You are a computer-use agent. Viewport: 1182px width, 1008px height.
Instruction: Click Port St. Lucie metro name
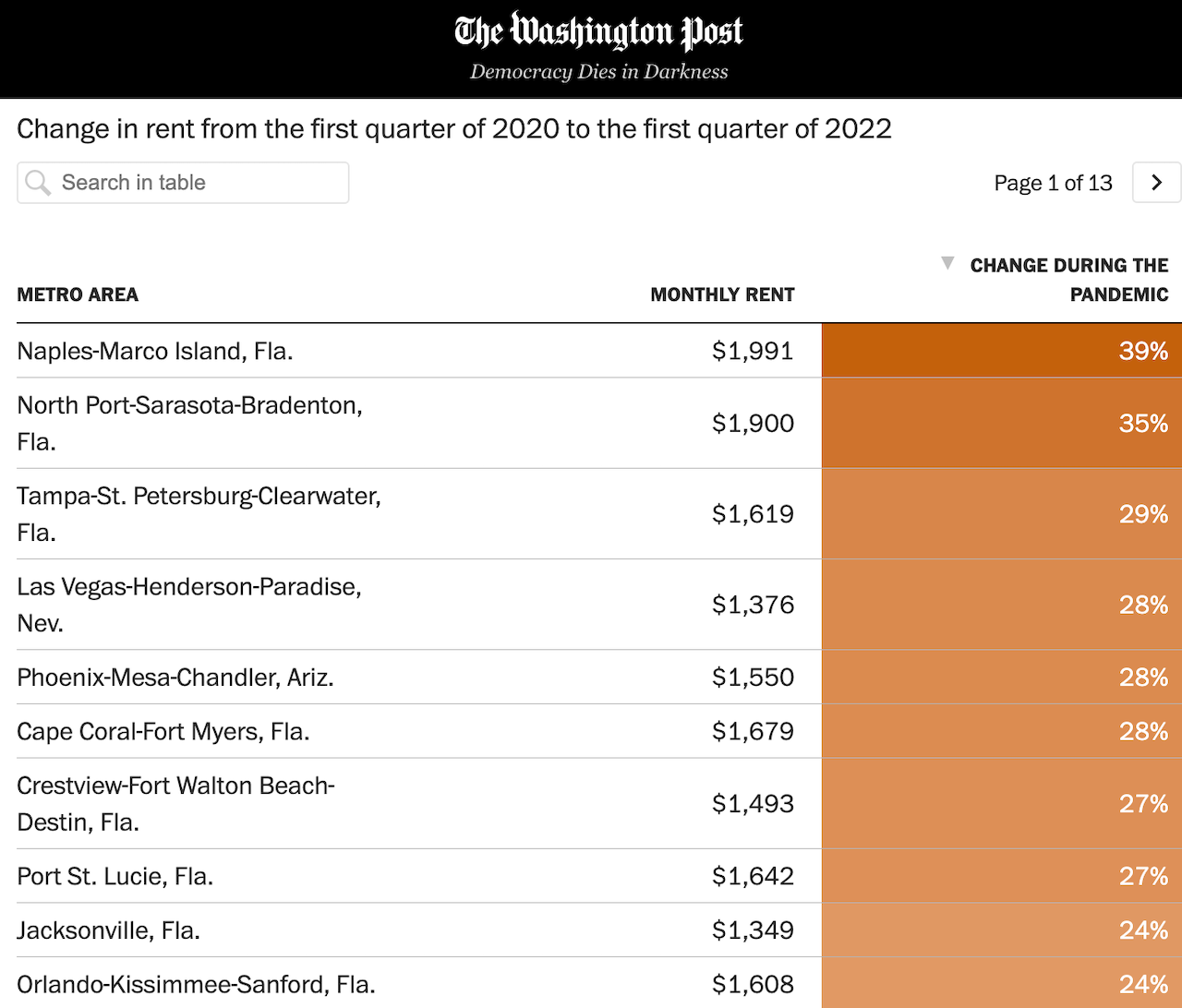point(115,876)
